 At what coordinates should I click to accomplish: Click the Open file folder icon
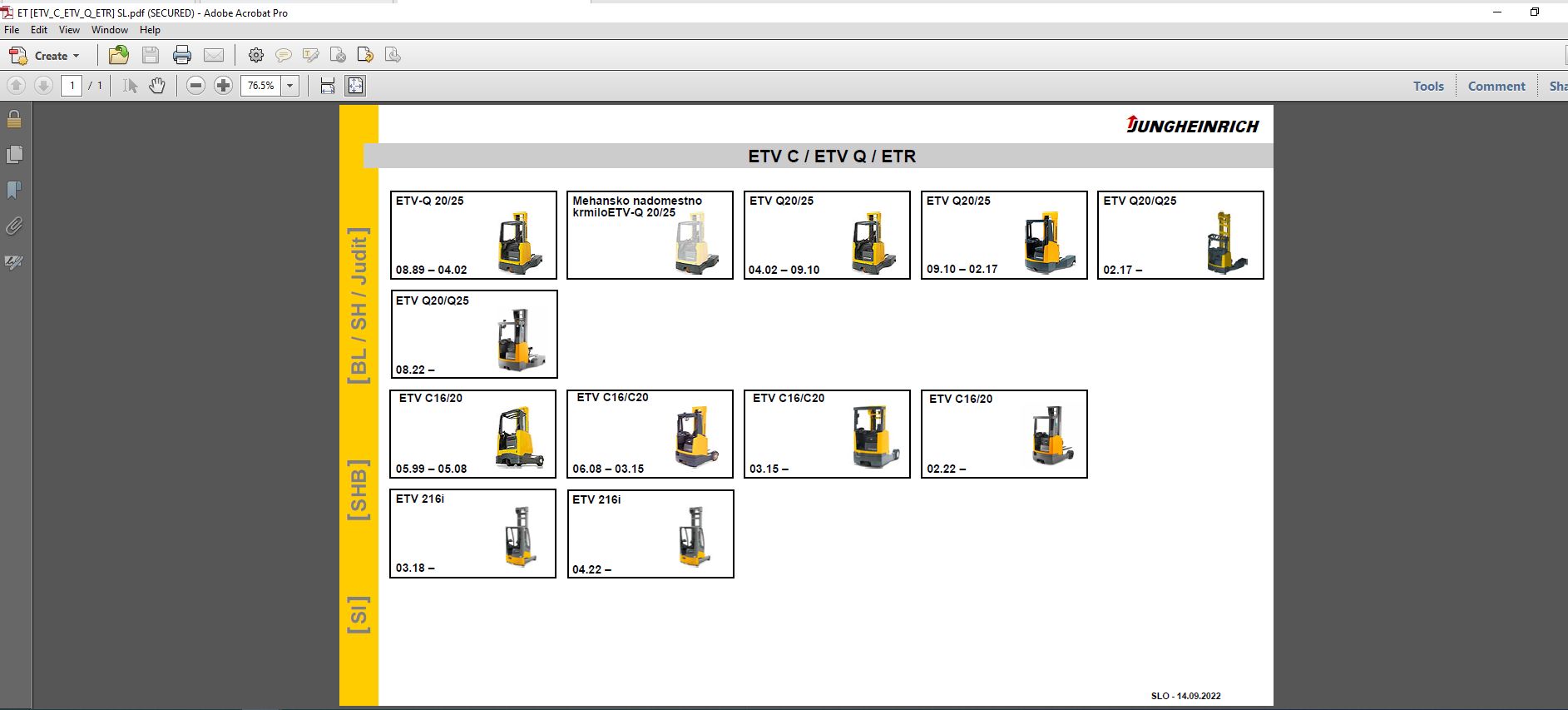(119, 56)
